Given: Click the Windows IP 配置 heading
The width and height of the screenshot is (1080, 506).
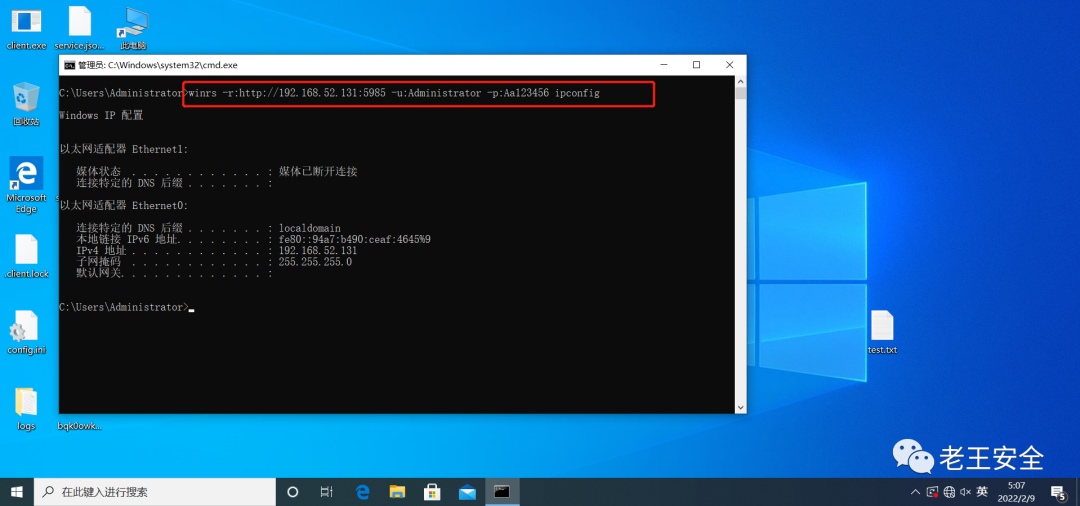Looking at the screenshot, I should coord(101,116).
